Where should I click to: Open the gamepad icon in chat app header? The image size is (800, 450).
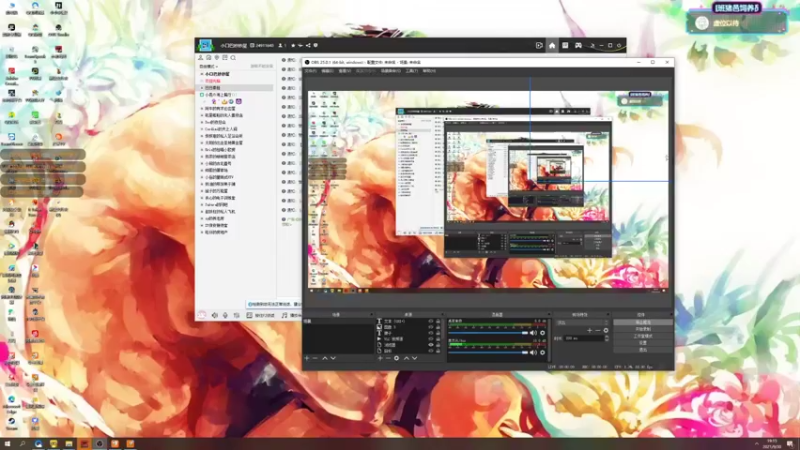coord(578,45)
